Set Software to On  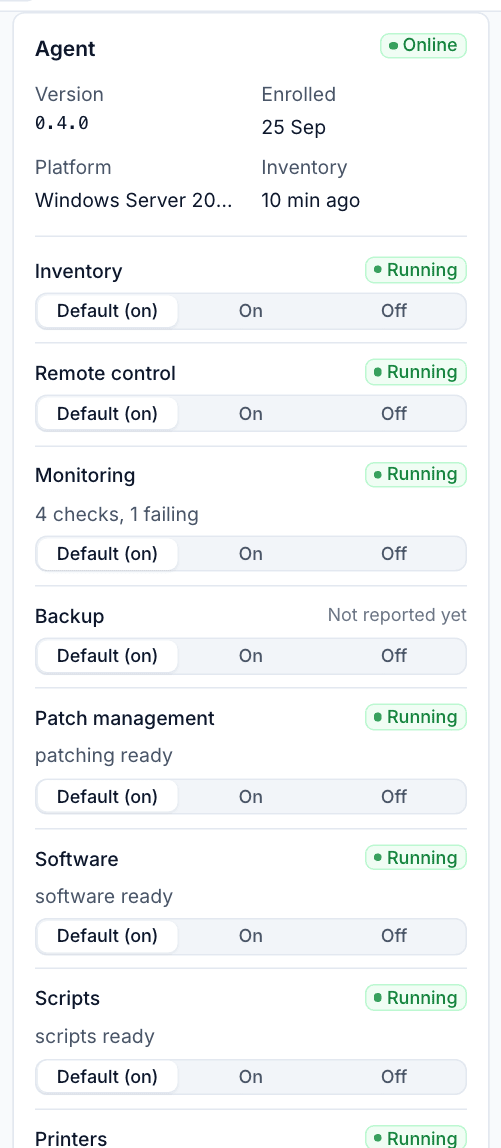[250, 936]
